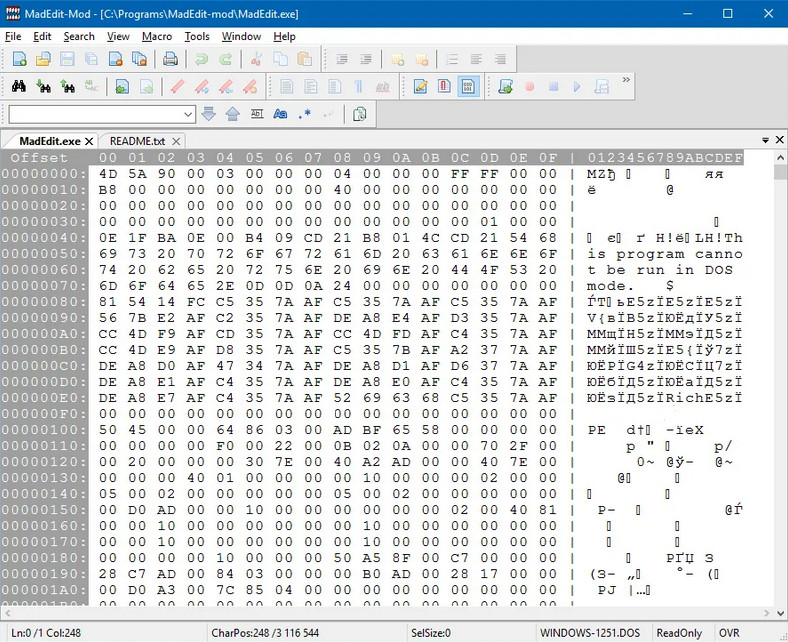Click the Close File toolbar icon
788x642 pixels.
coord(116,59)
